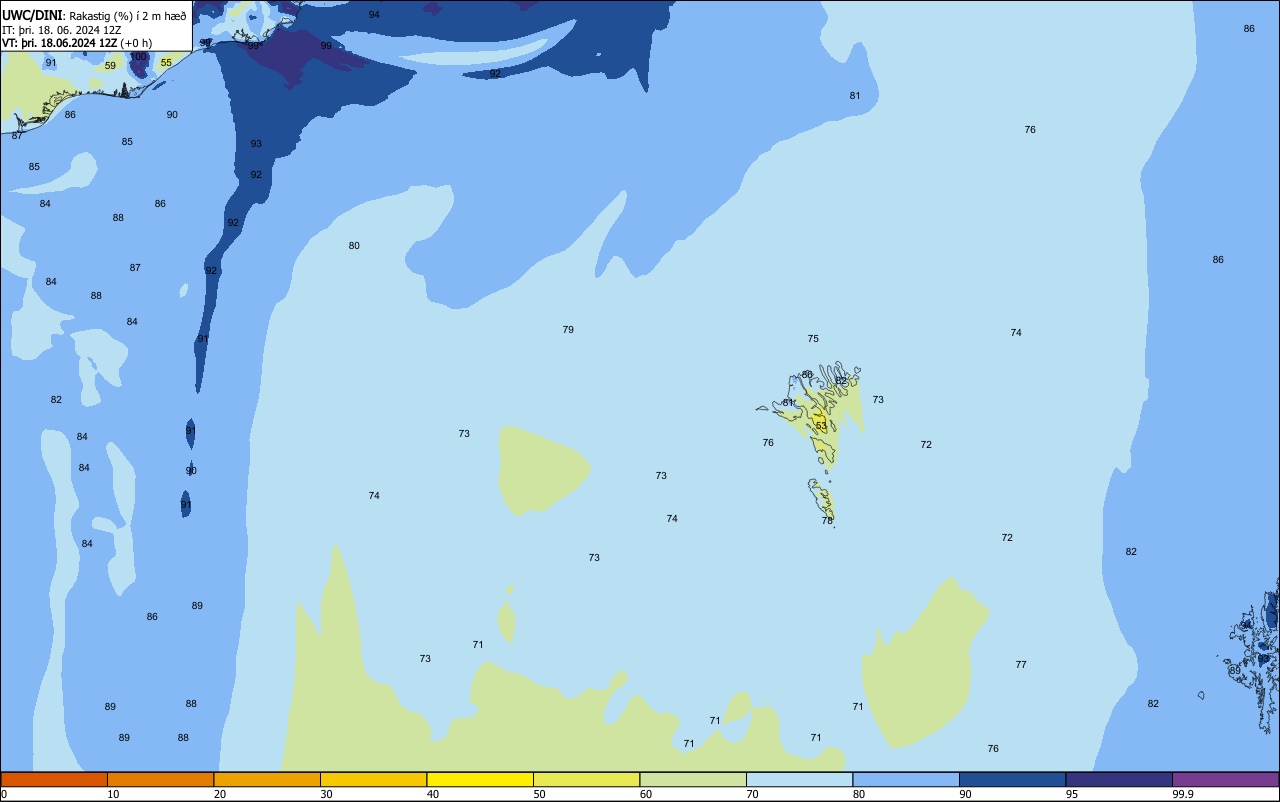Click the orange 10–20 legend swatch

(160, 779)
